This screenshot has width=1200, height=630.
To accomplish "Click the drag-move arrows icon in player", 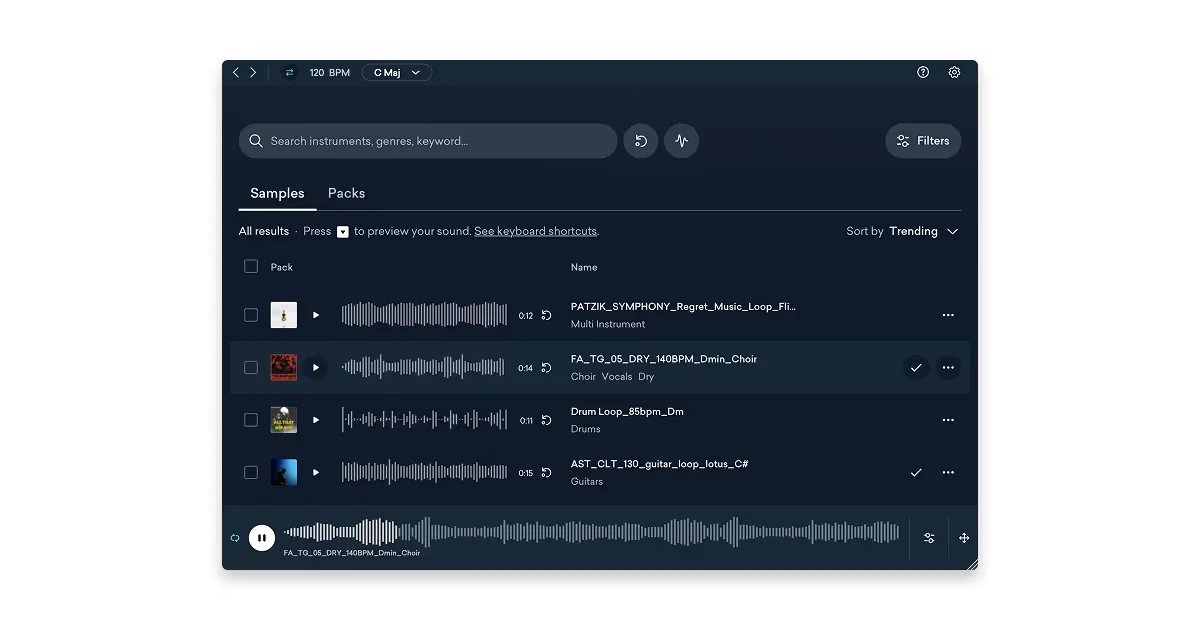I will coord(964,538).
